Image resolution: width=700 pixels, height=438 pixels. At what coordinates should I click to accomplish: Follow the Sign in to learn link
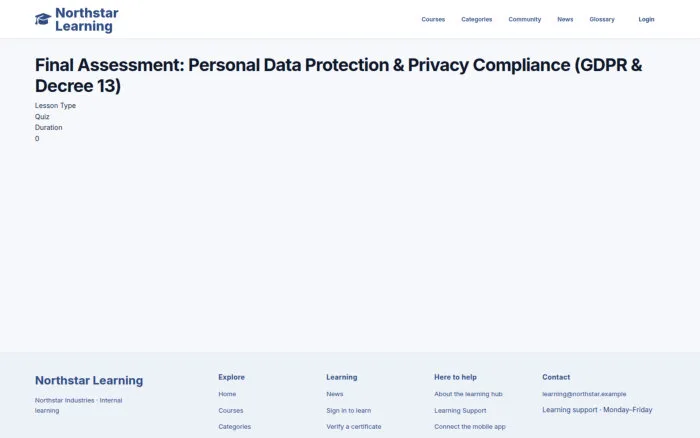pos(349,410)
